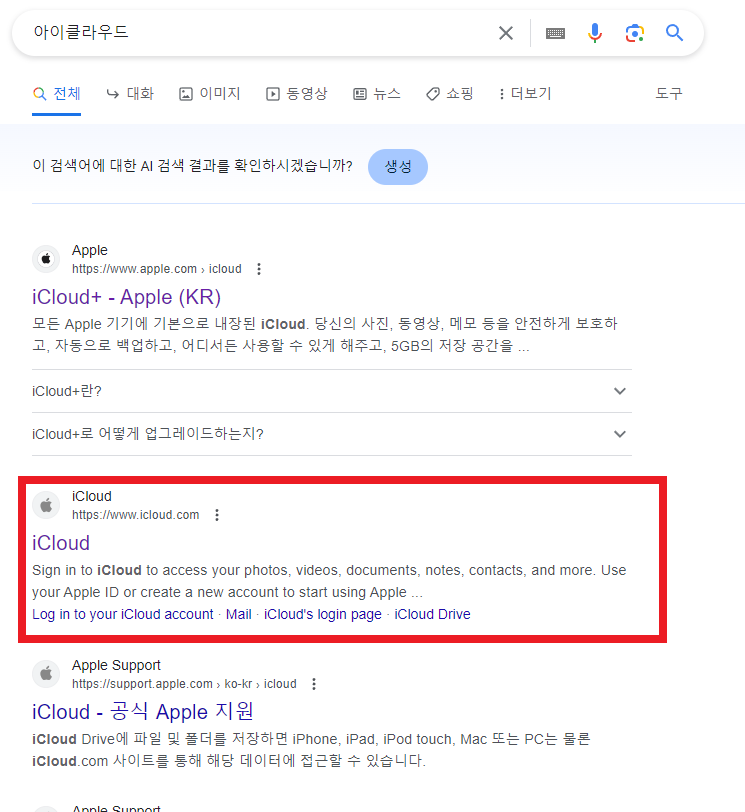Viewport: 745px width, 812px height.
Task: Start voice search with the microphone icon
Action: [x=595, y=33]
